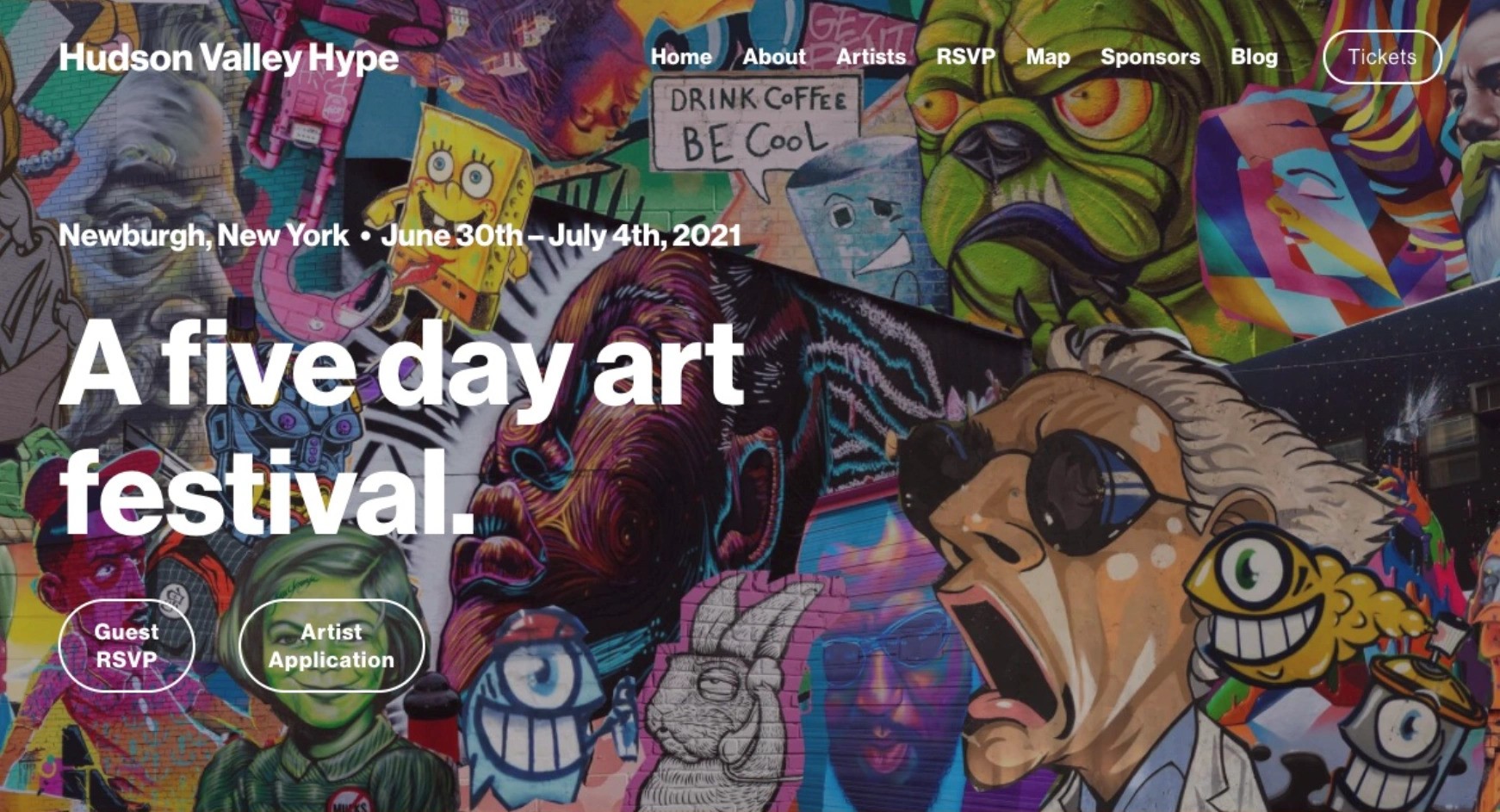View the Sponsors page
Viewport: 1500px width, 812px height.
1150,57
